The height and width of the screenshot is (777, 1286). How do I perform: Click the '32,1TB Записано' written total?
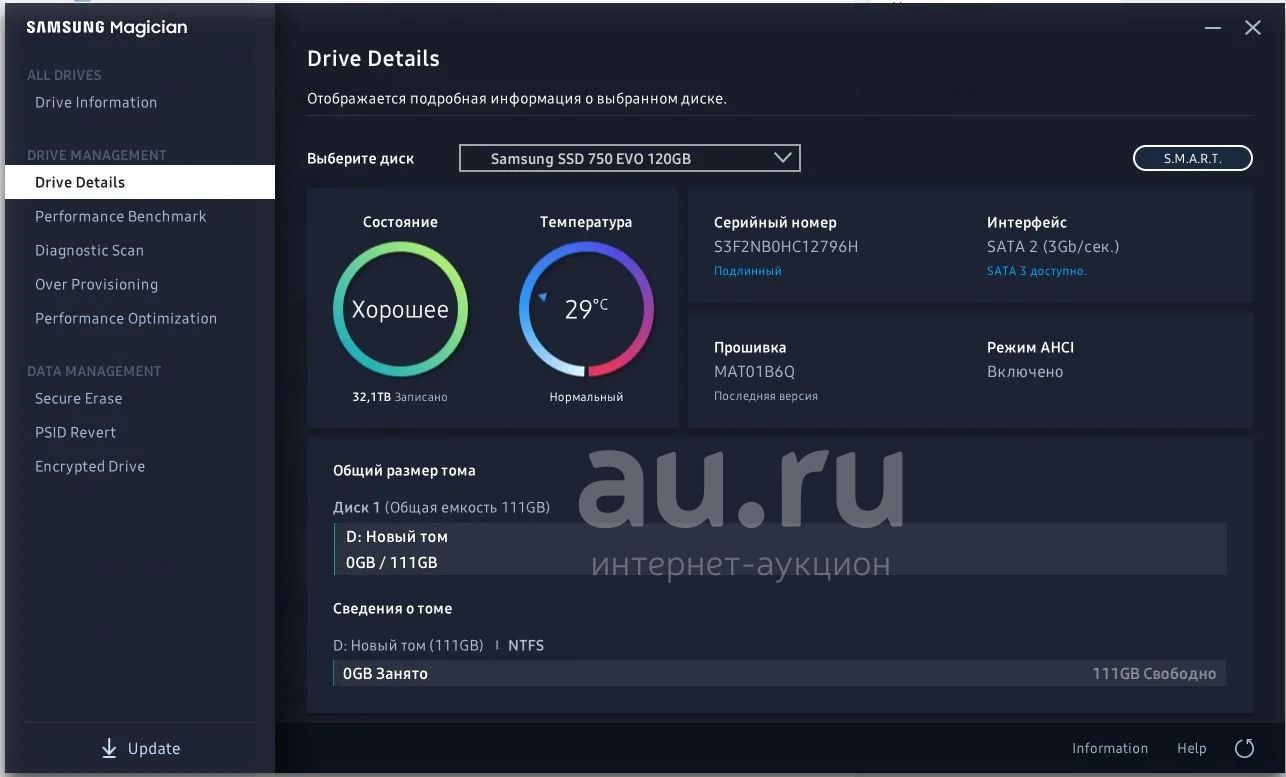[400, 397]
